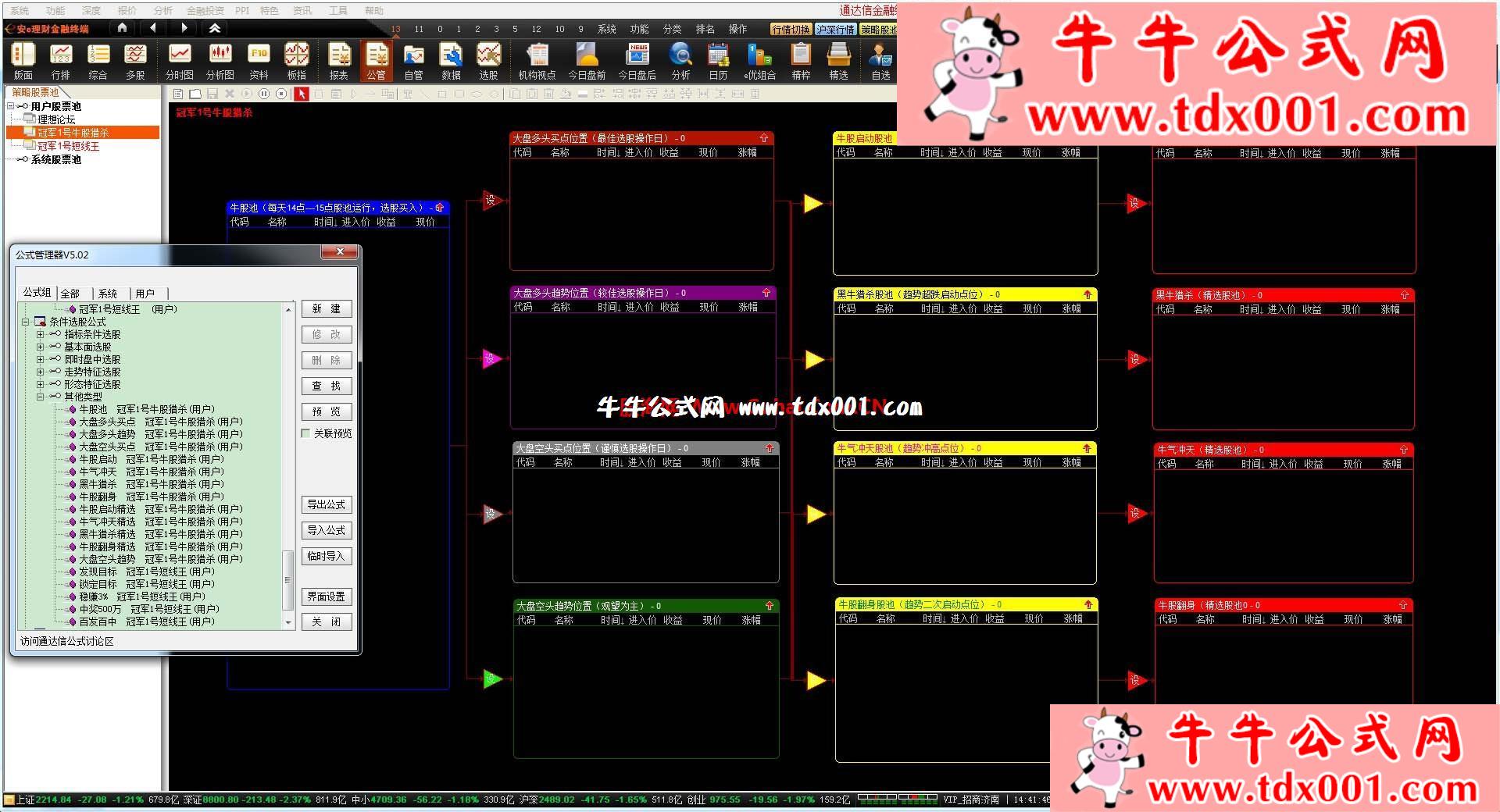
Task: Click the pause circle icon in strategy toolbar
Action: coord(264,94)
